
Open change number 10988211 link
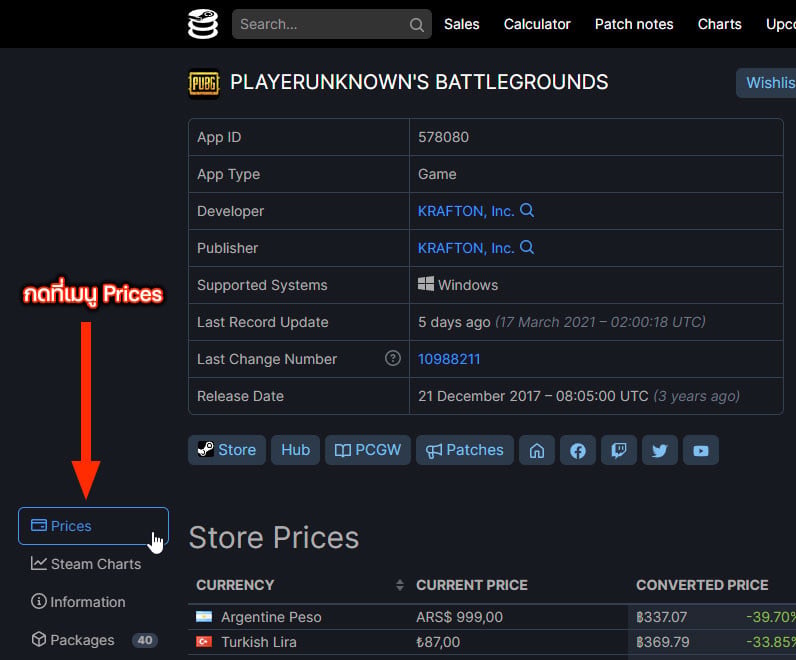(x=449, y=359)
